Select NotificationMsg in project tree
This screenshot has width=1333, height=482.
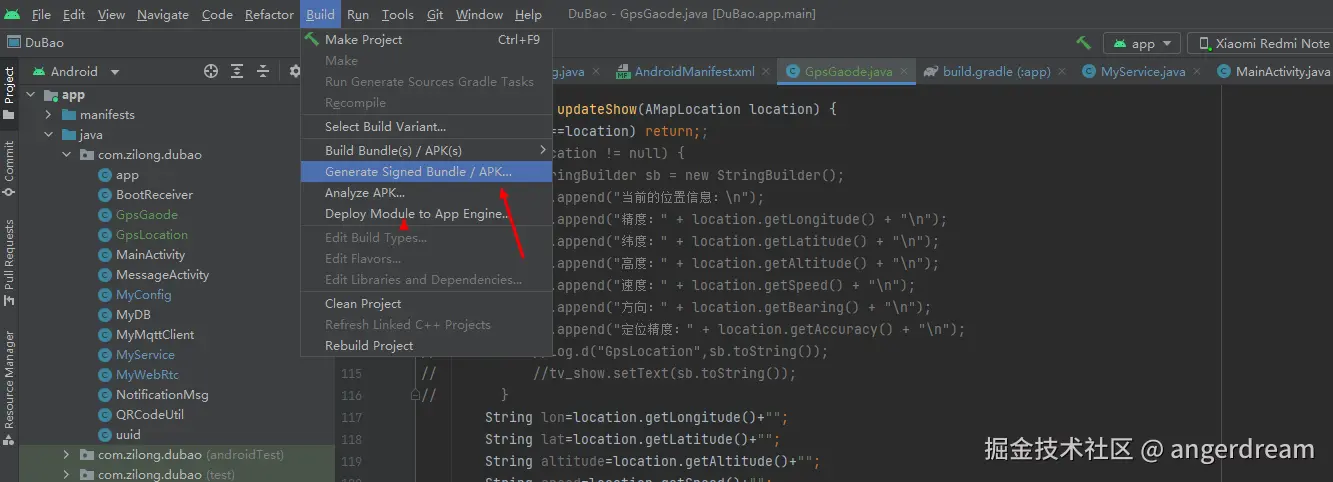(x=162, y=395)
